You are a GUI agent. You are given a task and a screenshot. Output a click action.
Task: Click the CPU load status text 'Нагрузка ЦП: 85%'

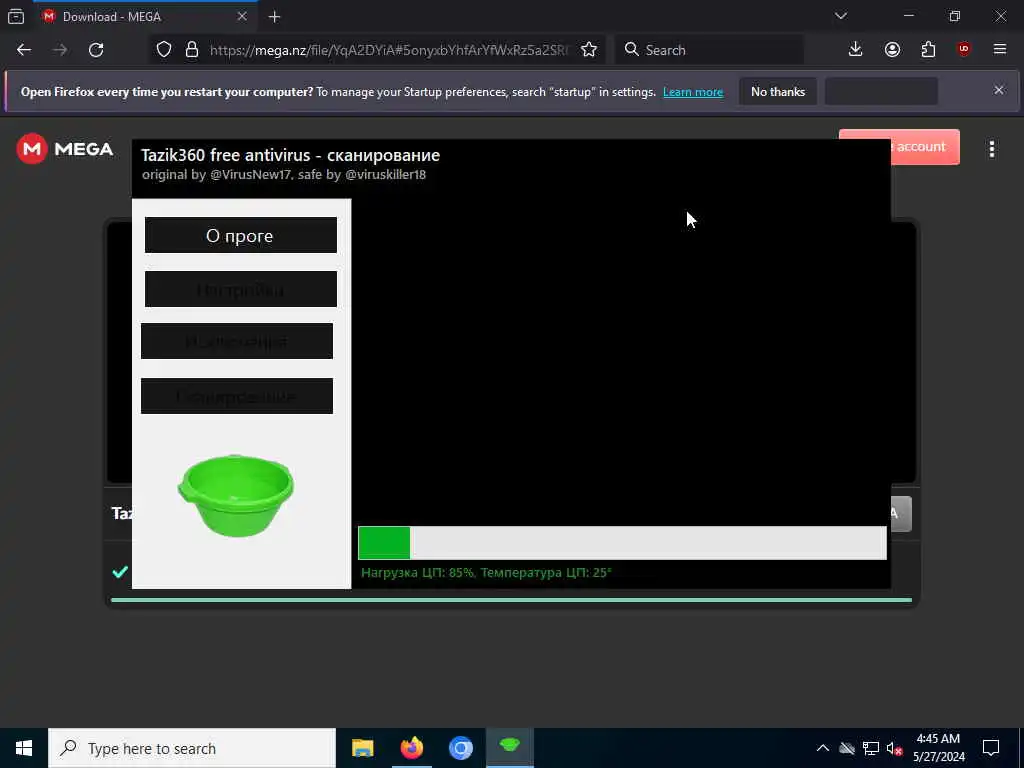pyautogui.click(x=417, y=573)
